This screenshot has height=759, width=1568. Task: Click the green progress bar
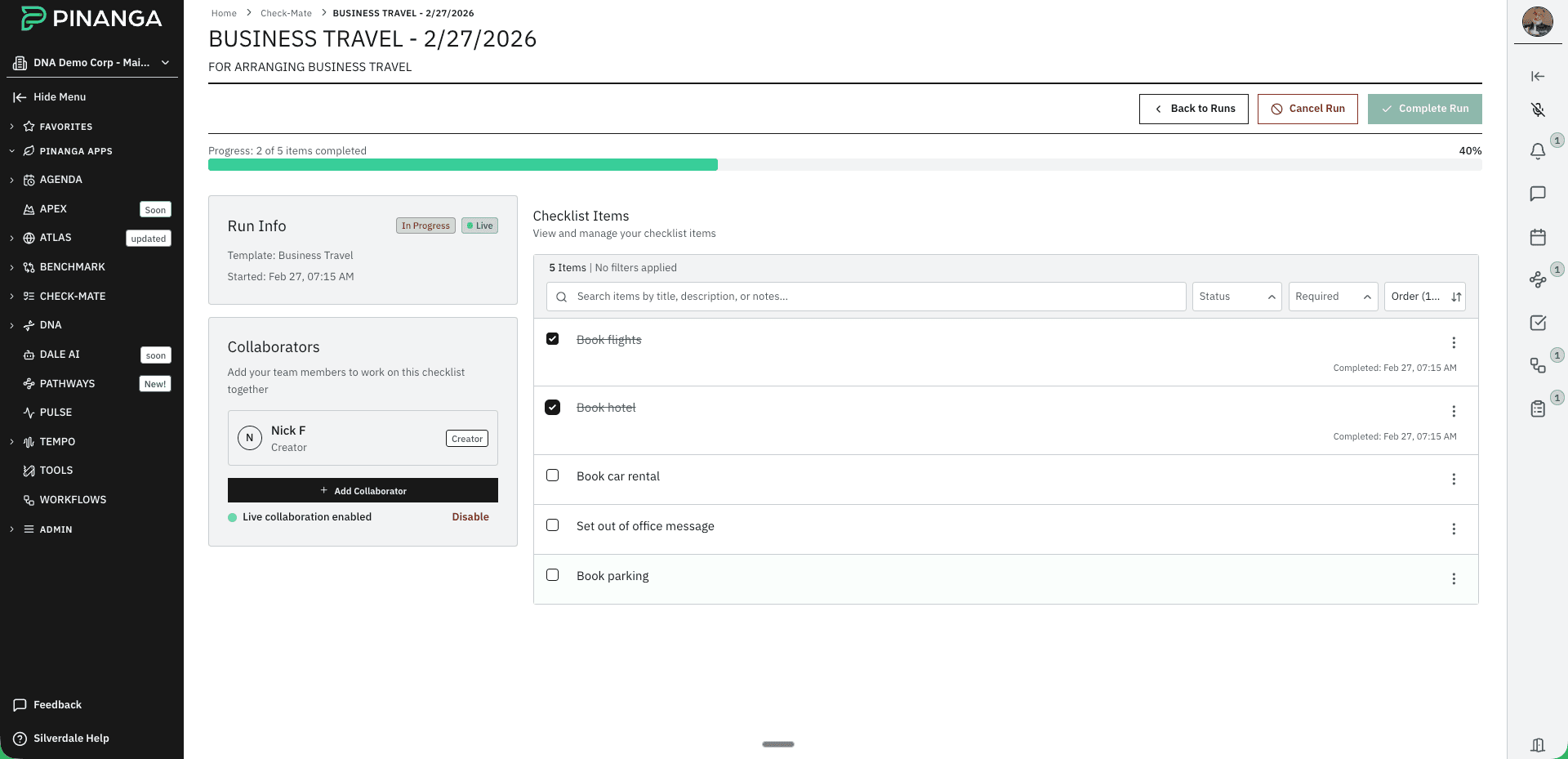pos(463,164)
